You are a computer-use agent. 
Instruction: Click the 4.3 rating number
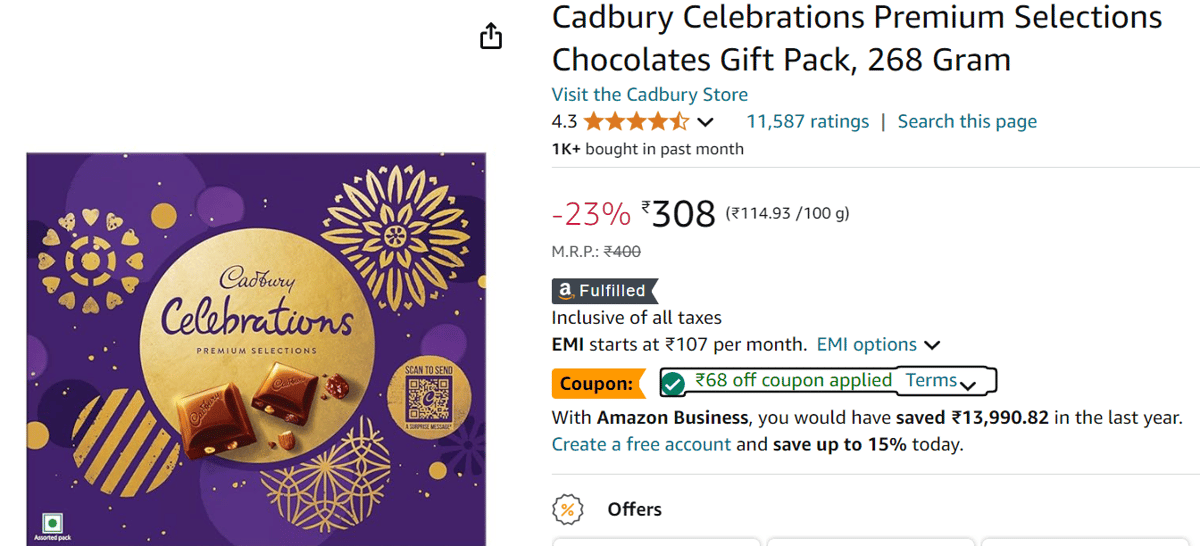pos(564,122)
